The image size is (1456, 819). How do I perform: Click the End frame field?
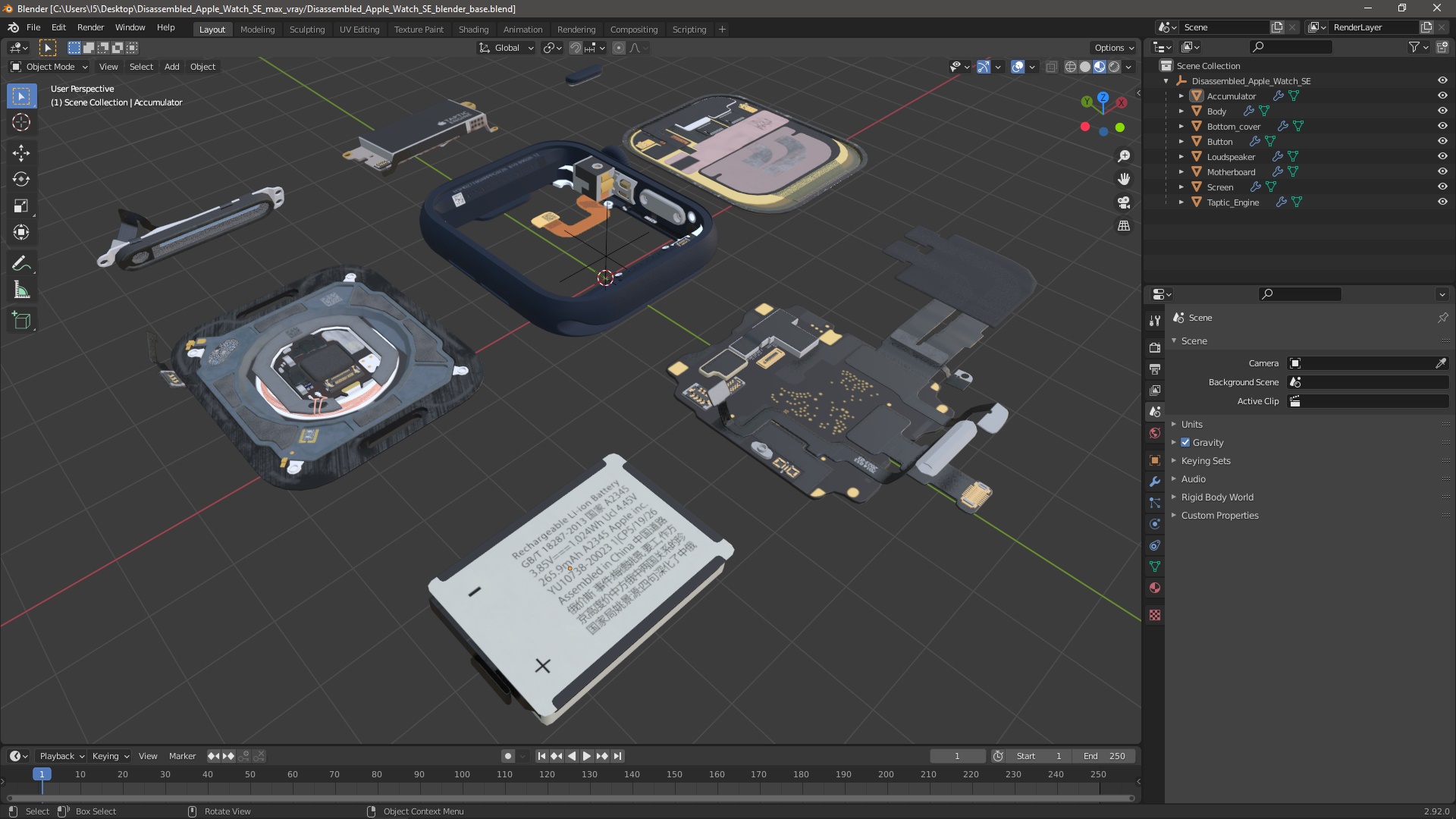[1104, 756]
